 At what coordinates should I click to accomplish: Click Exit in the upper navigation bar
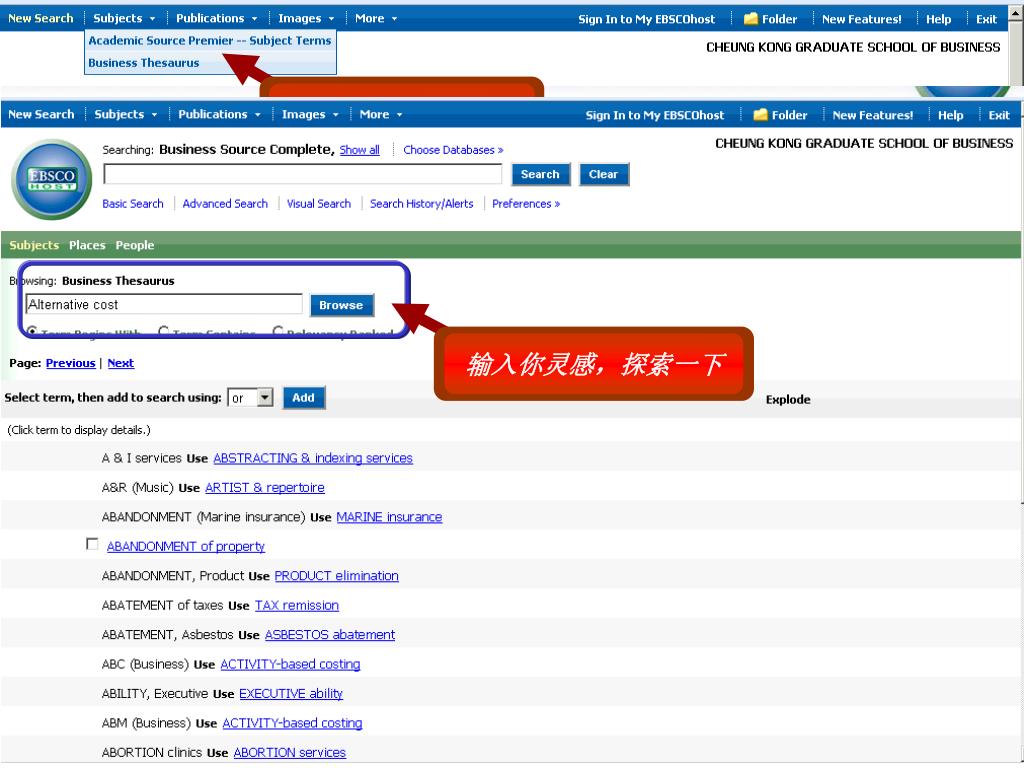pos(986,20)
